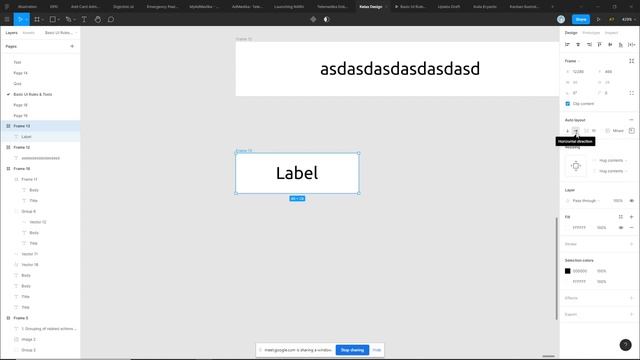The image size is (640, 360).
Task: Toggle visibility eye of the FFFFFF fill
Action: (x=621, y=227)
